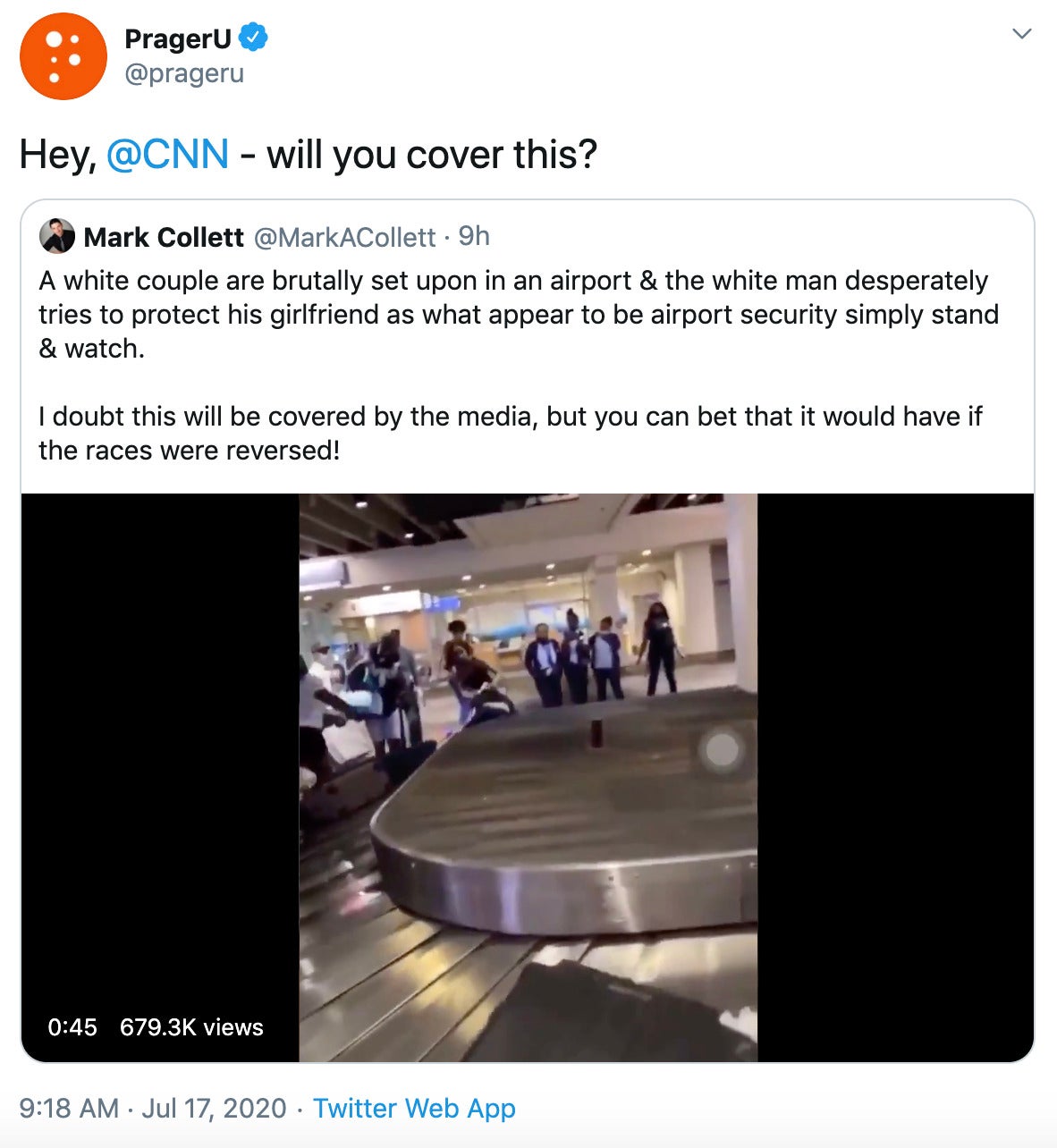Open the Twitter Web App source link
This screenshot has width=1057, height=1148.
(x=414, y=1109)
